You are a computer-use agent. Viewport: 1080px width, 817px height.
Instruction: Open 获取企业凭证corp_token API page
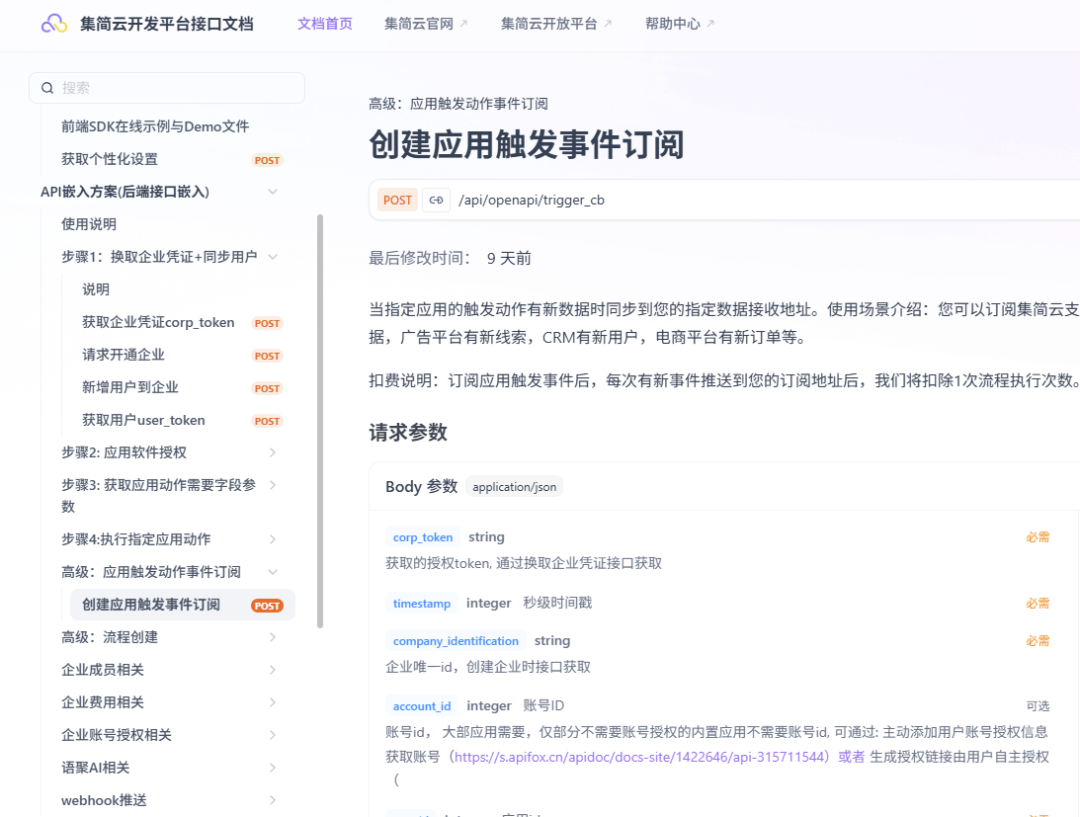[x=158, y=323]
